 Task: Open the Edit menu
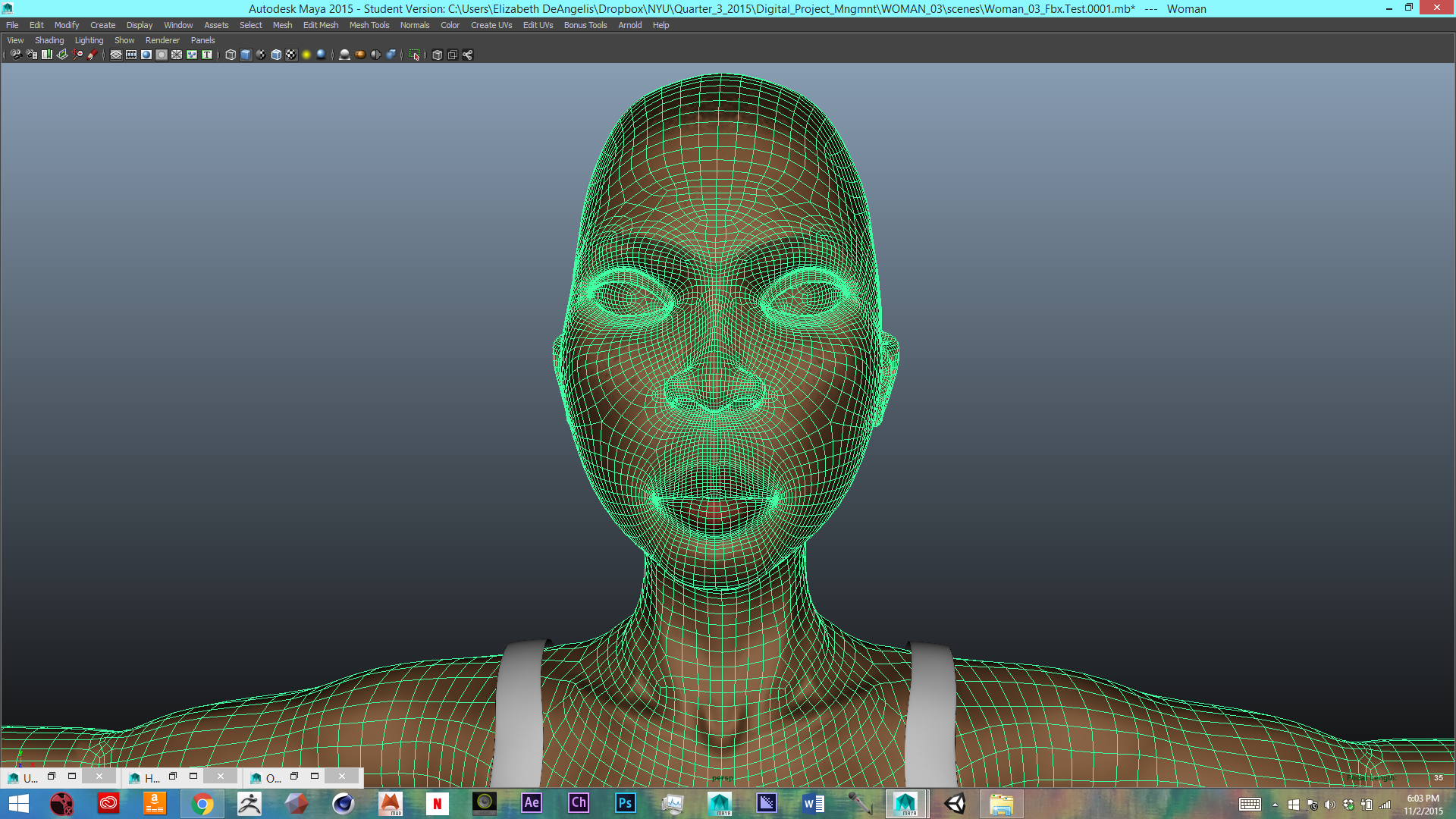click(36, 25)
